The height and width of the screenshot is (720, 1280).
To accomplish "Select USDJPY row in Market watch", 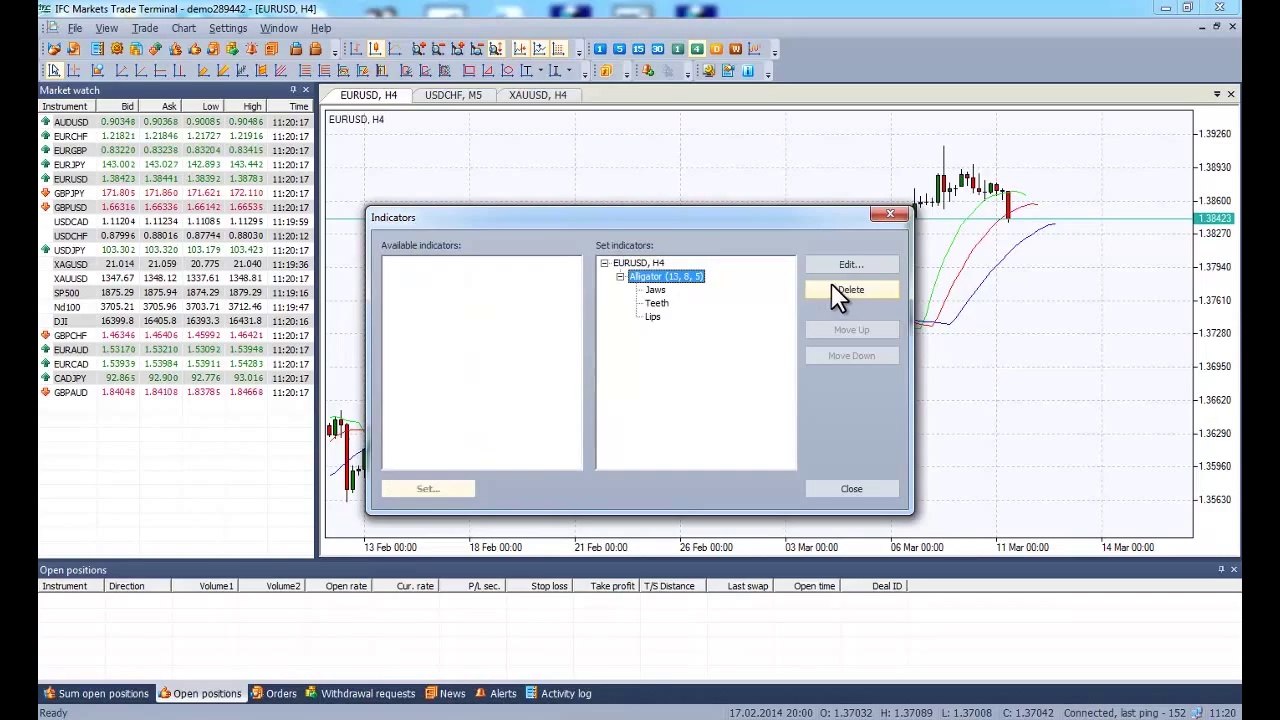I will pos(175,250).
